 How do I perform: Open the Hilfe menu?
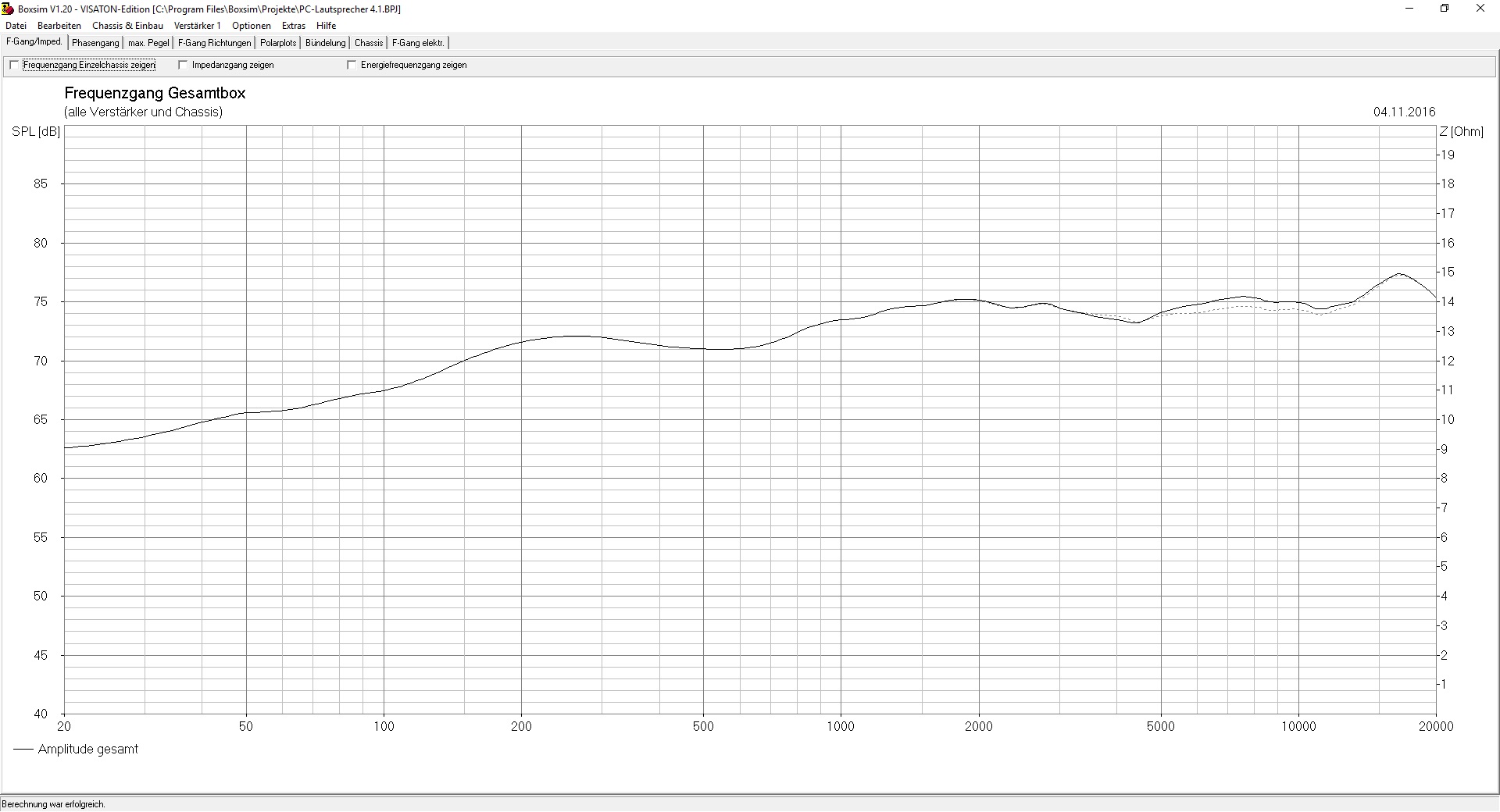coord(326,26)
